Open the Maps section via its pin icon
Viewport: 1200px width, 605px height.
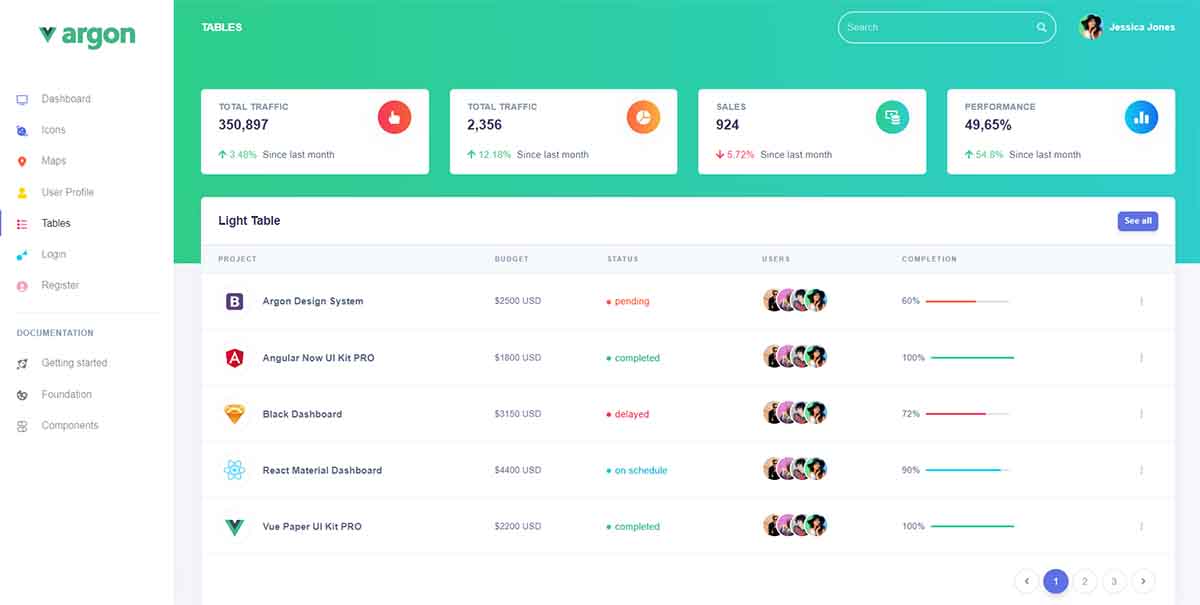click(x=23, y=161)
